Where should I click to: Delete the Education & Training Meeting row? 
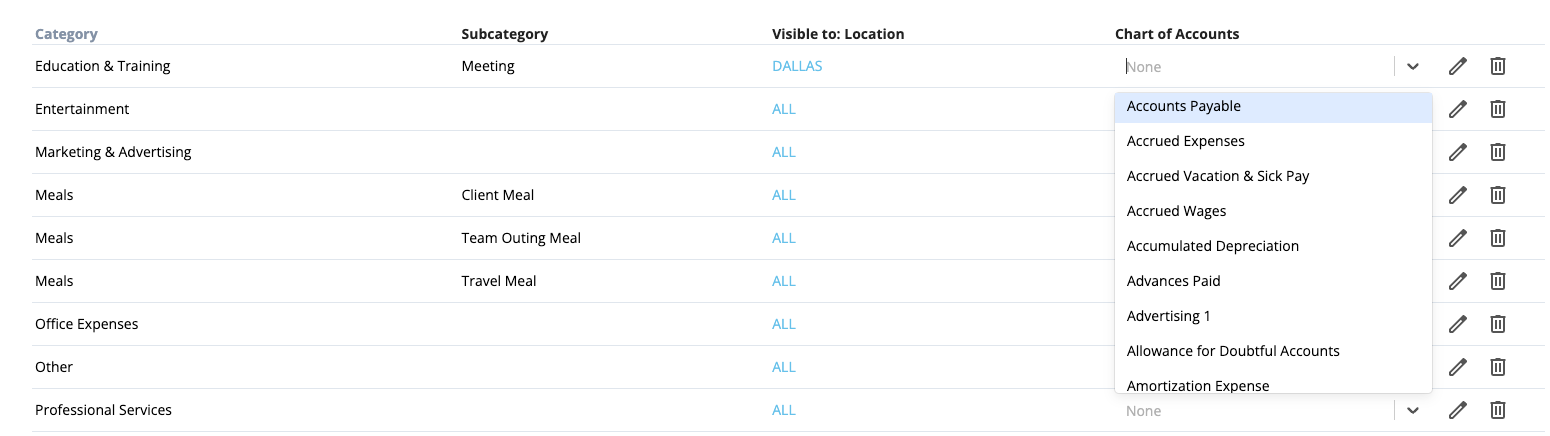point(1498,66)
